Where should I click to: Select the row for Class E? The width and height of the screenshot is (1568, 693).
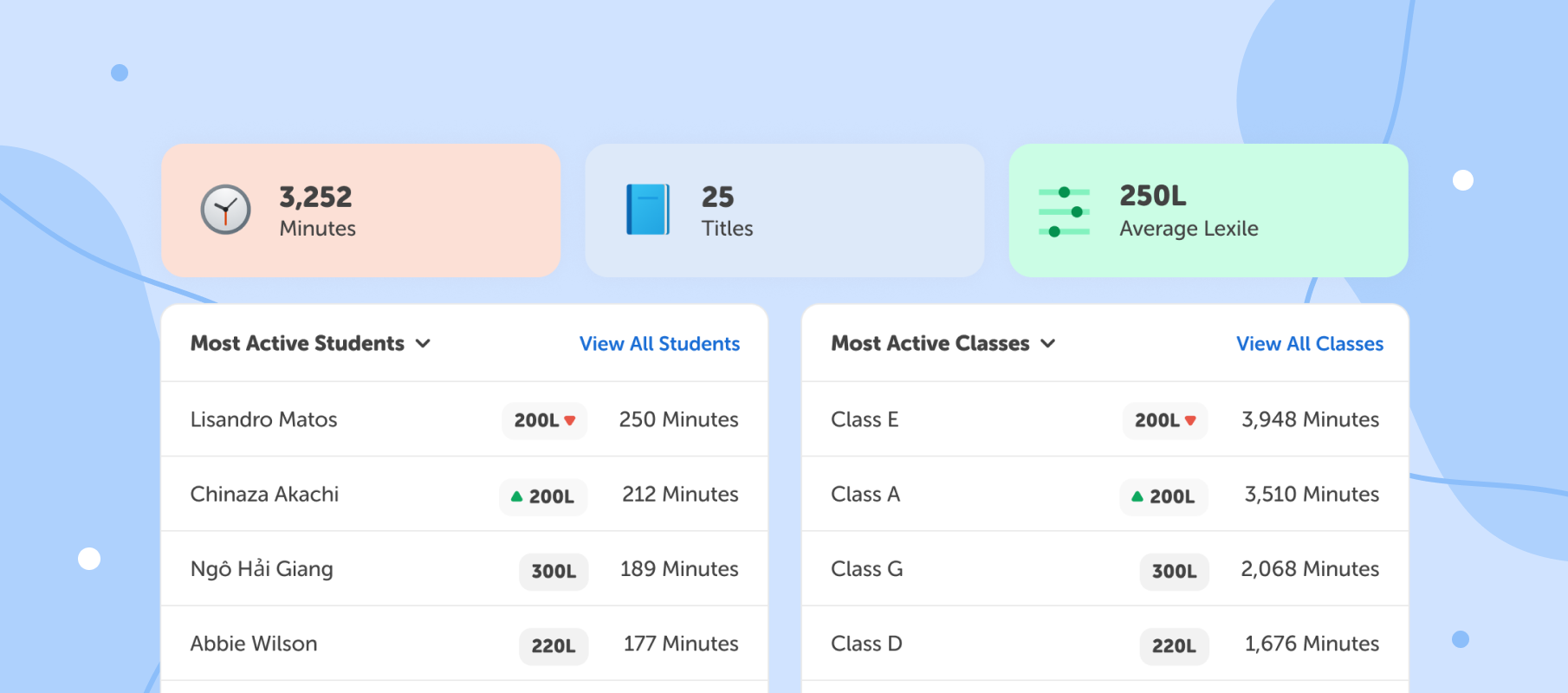coord(953,420)
